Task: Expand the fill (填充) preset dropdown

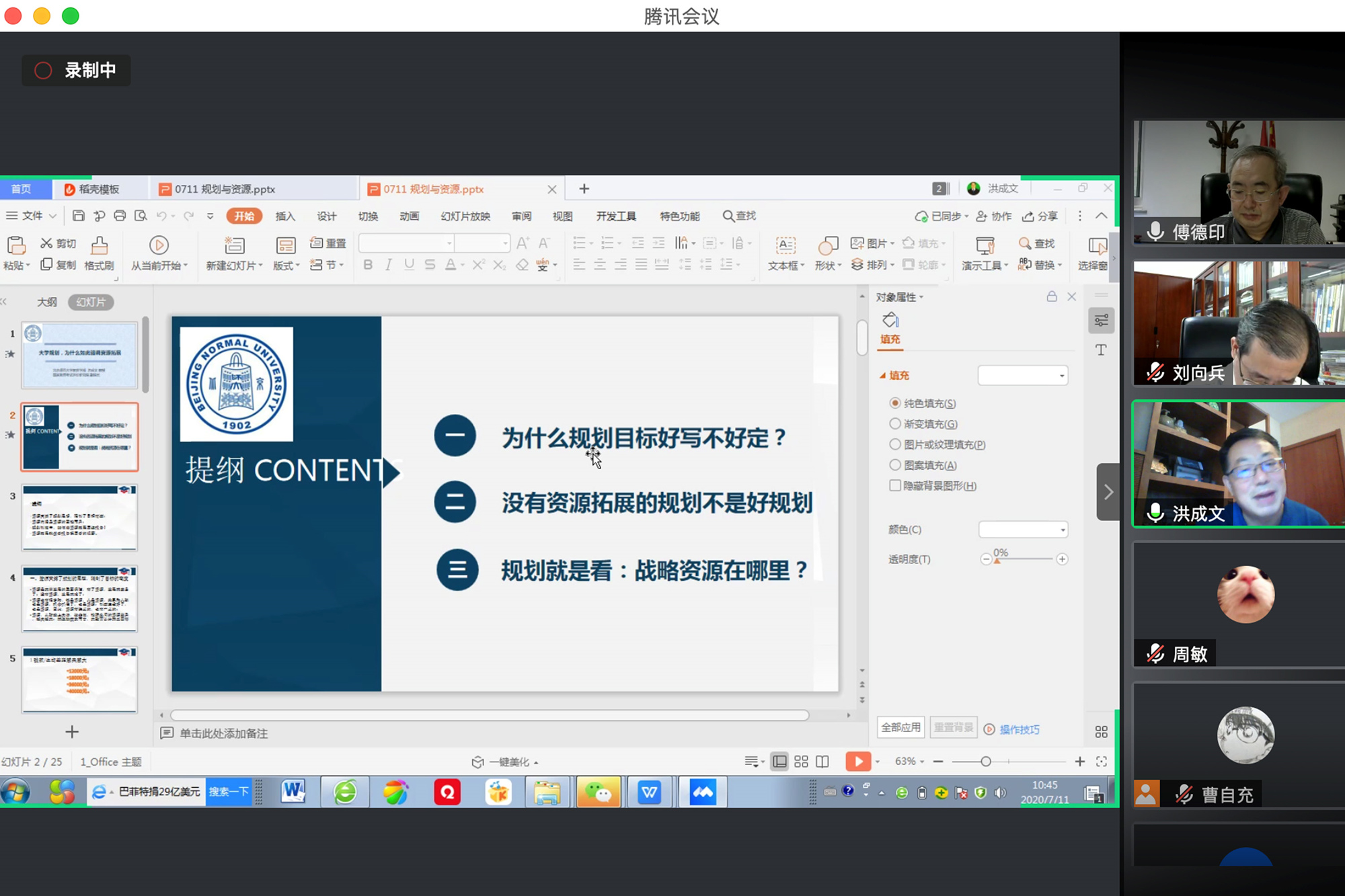Action: pyautogui.click(x=1023, y=376)
